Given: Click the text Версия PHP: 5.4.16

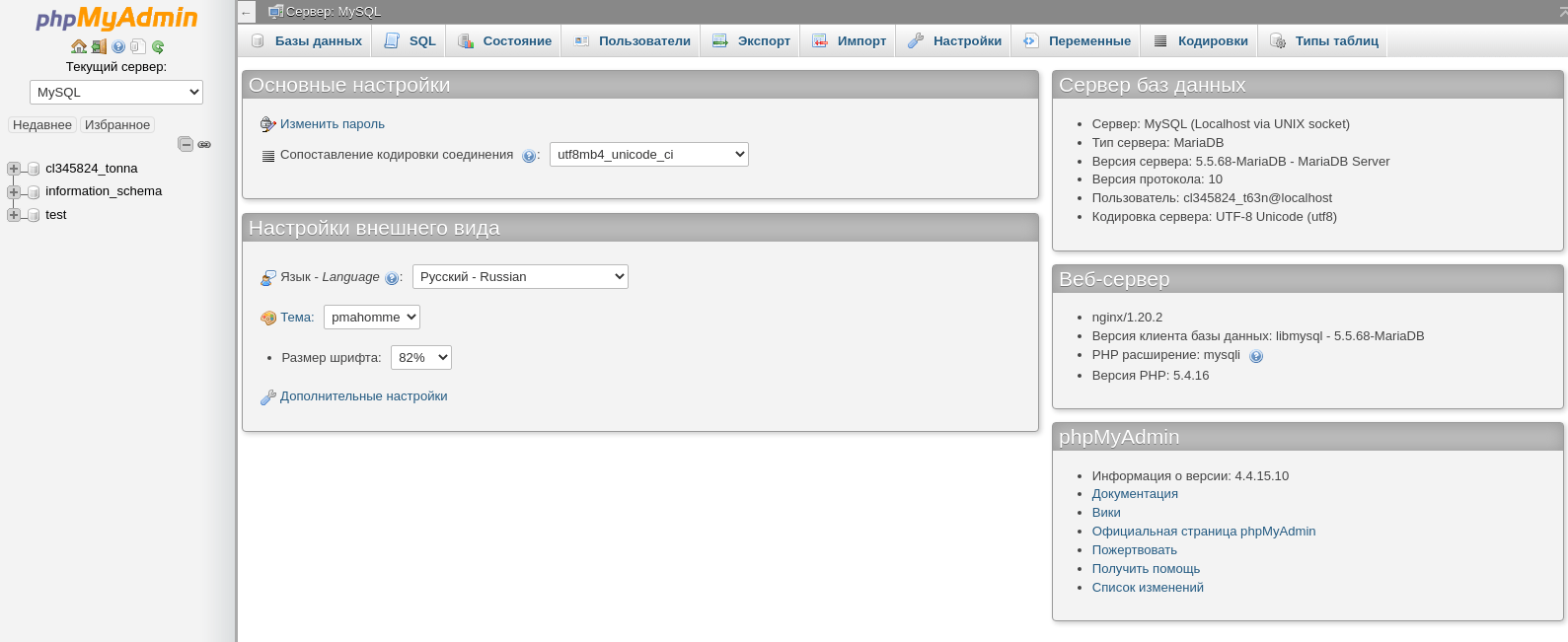Looking at the screenshot, I should point(1151,376).
